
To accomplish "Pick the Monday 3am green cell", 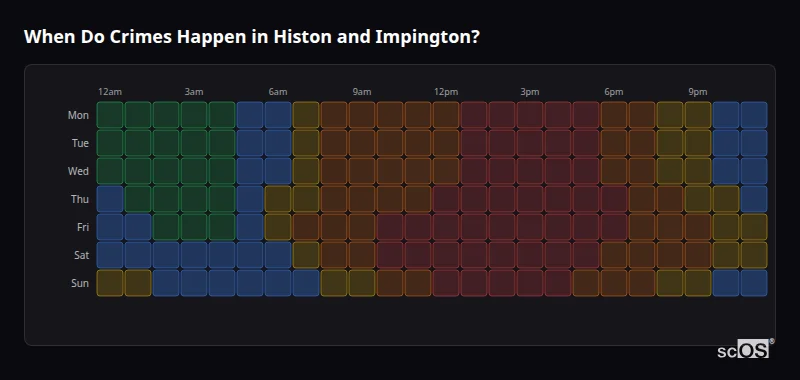I will tap(194, 115).
